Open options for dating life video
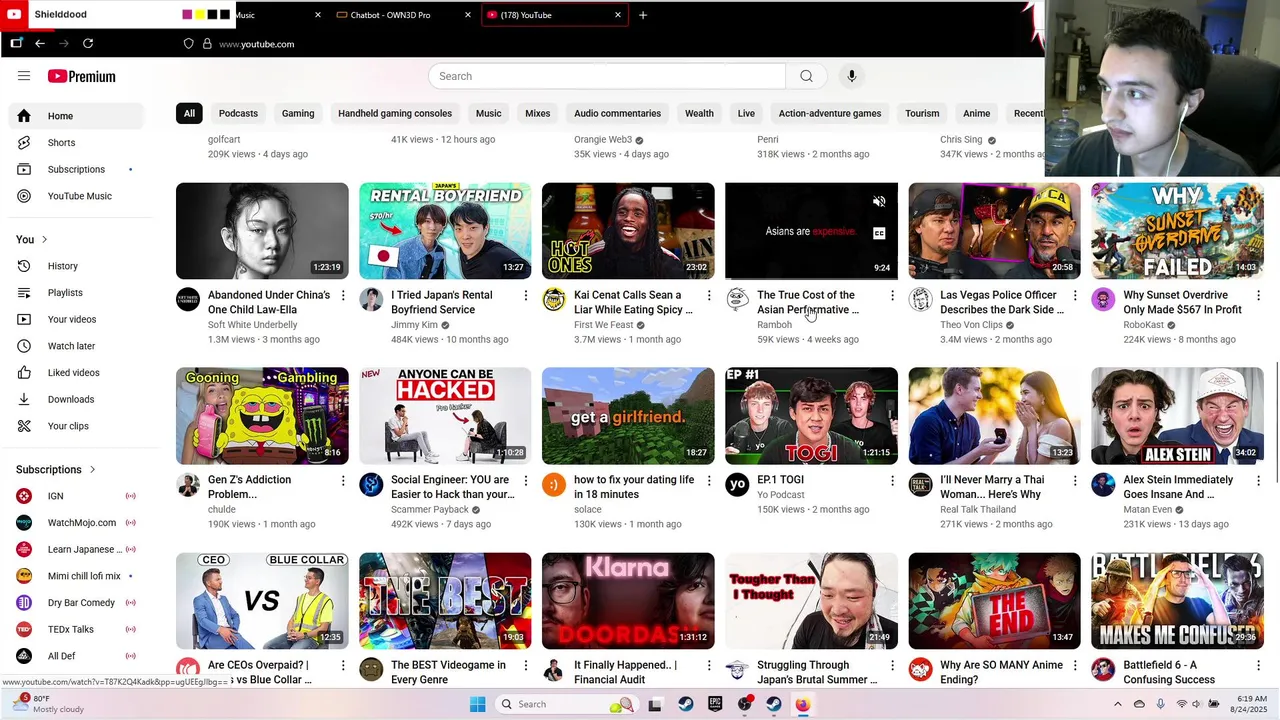 click(x=709, y=481)
